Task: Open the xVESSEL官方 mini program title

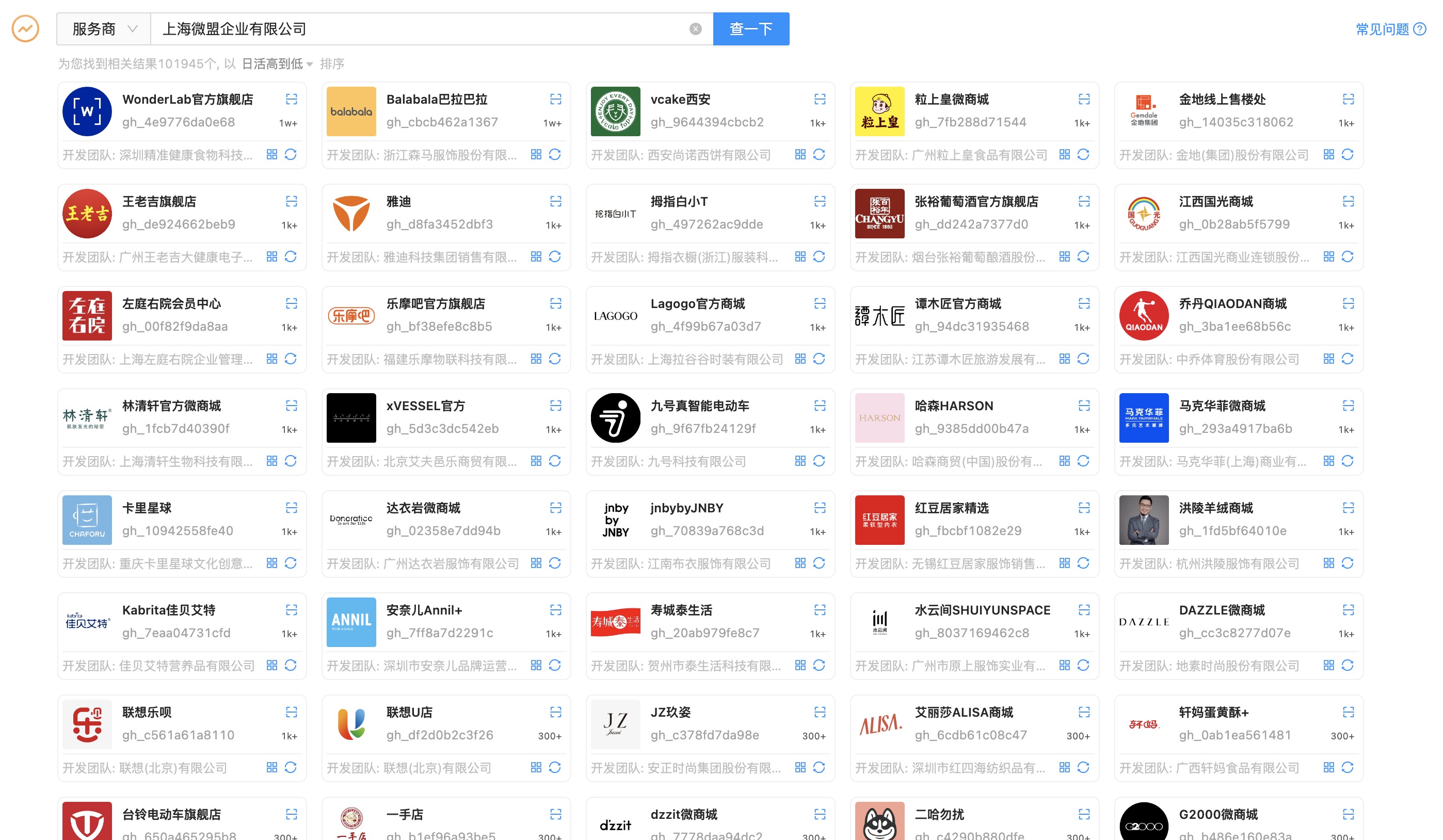Action: click(x=425, y=406)
